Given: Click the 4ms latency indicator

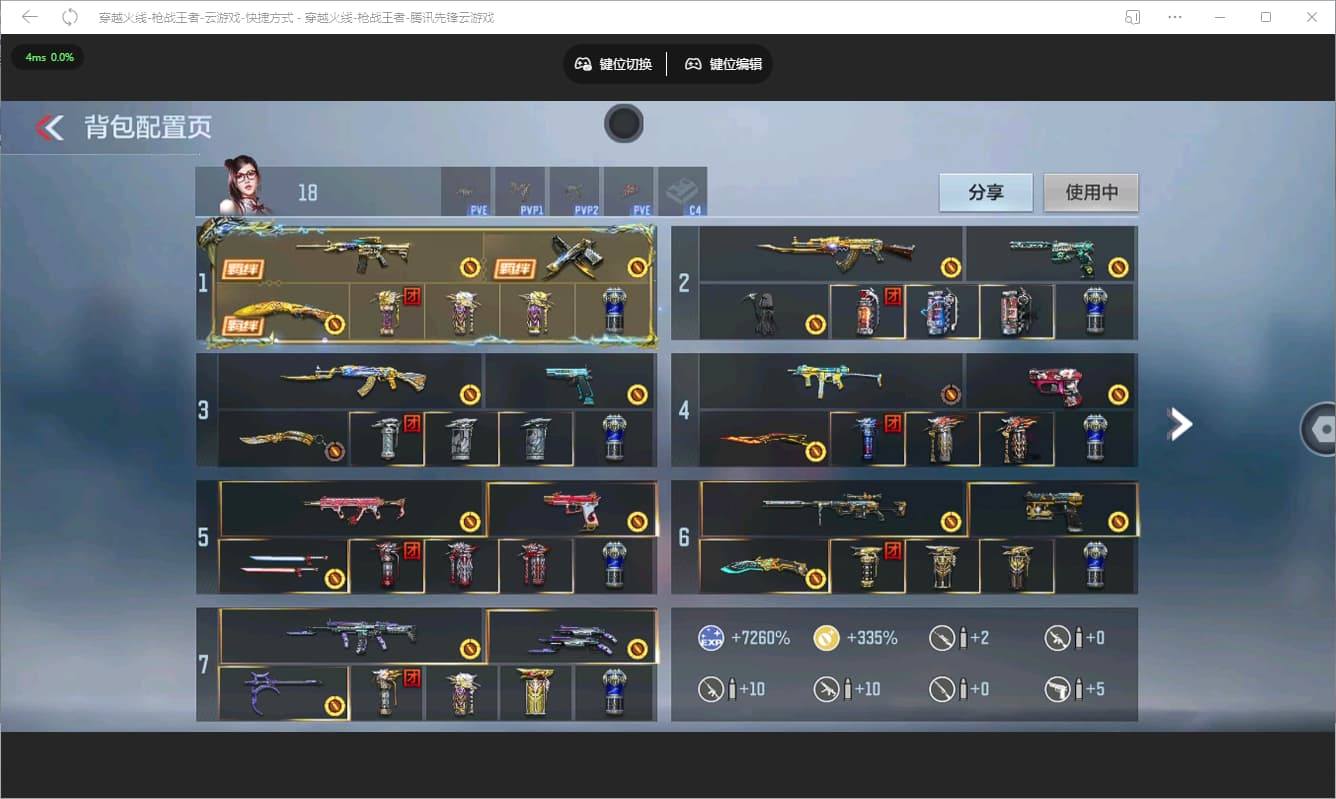Looking at the screenshot, I should point(49,57).
